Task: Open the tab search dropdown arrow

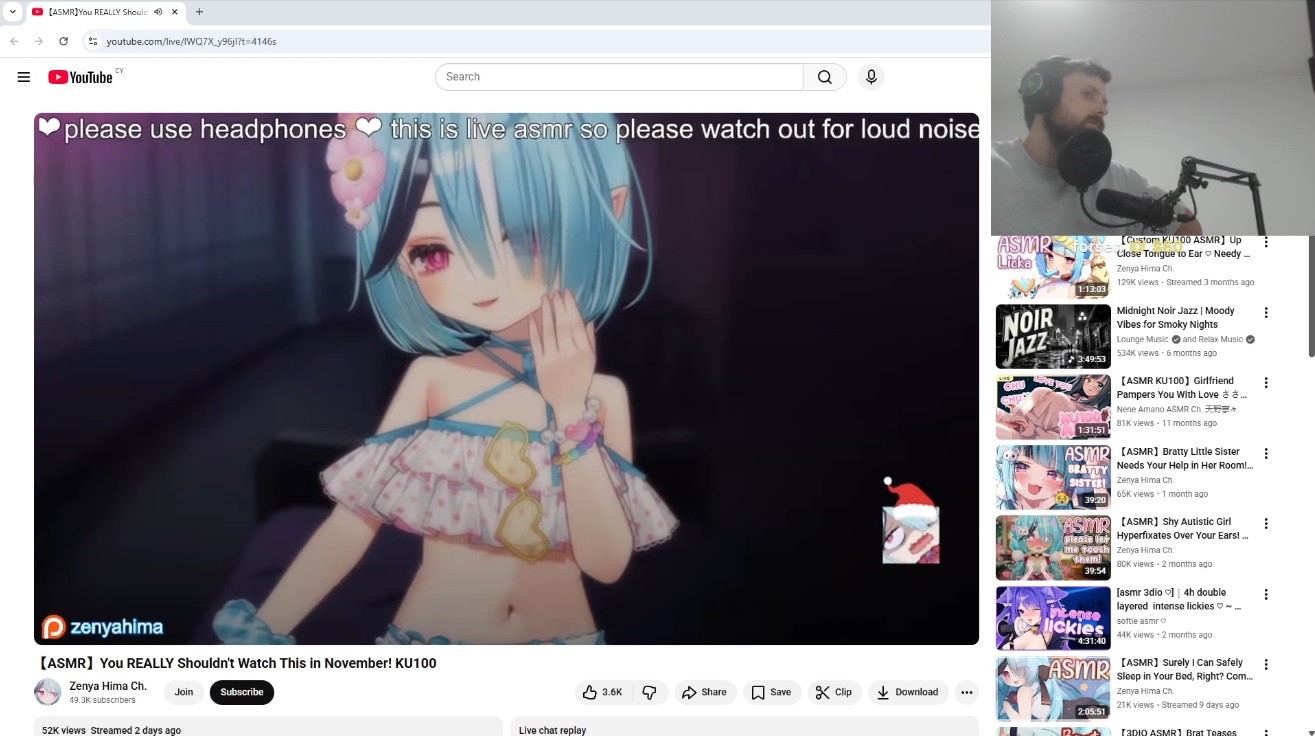Action: pyautogui.click(x=13, y=12)
